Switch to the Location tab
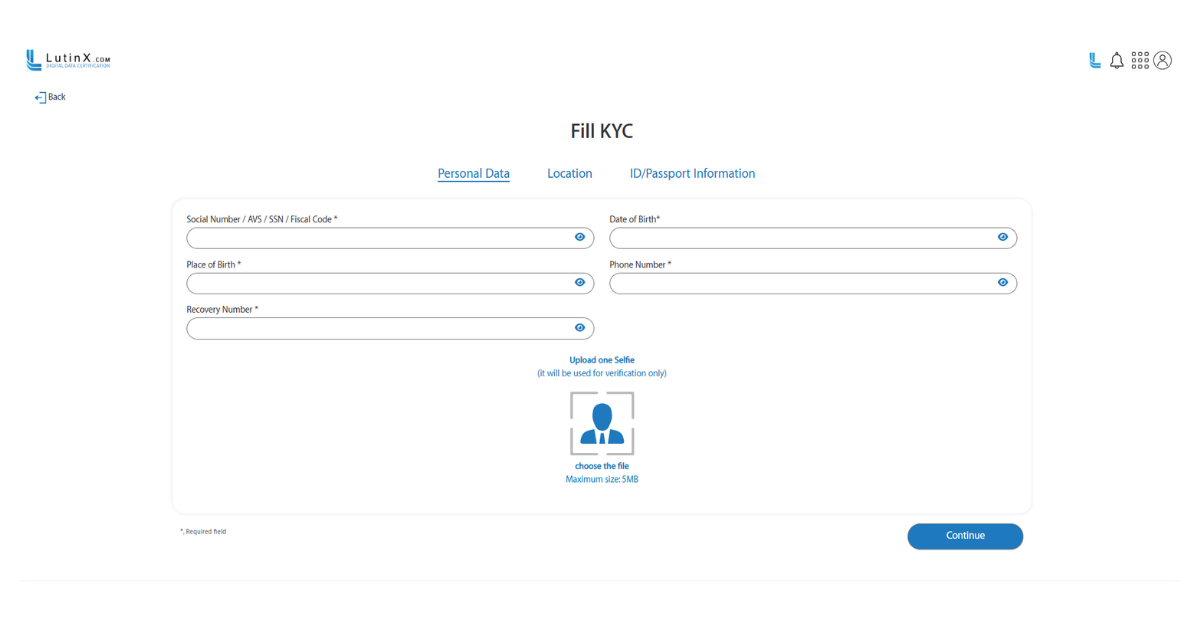 tap(569, 174)
